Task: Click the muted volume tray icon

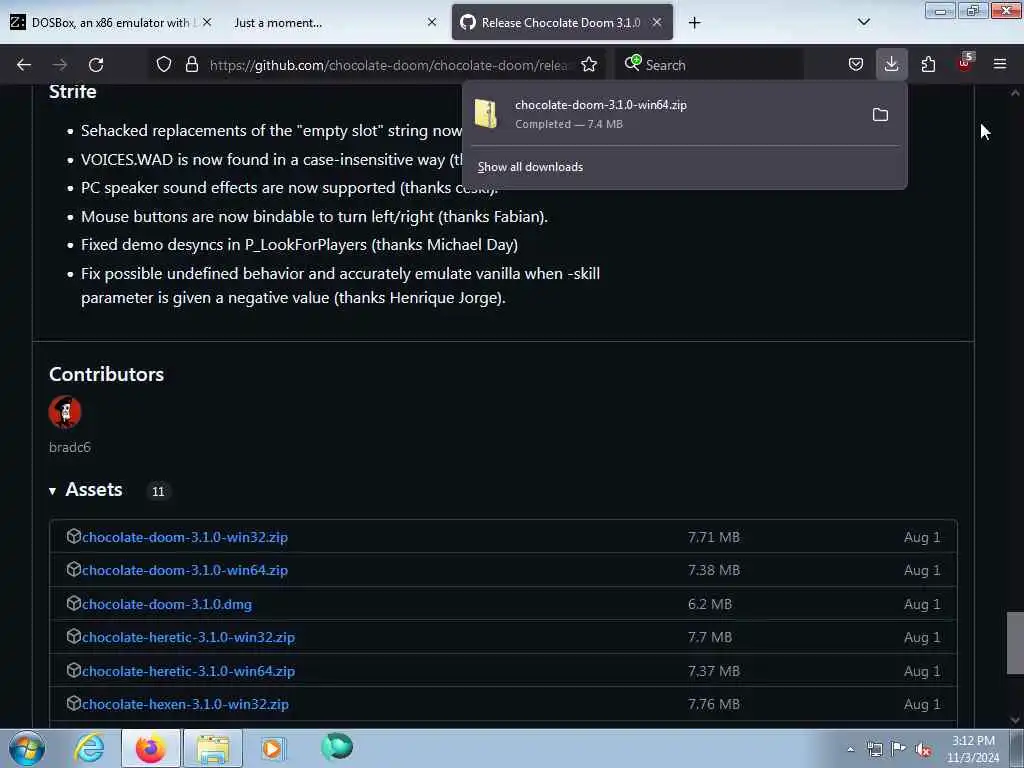Action: pyautogui.click(x=923, y=750)
